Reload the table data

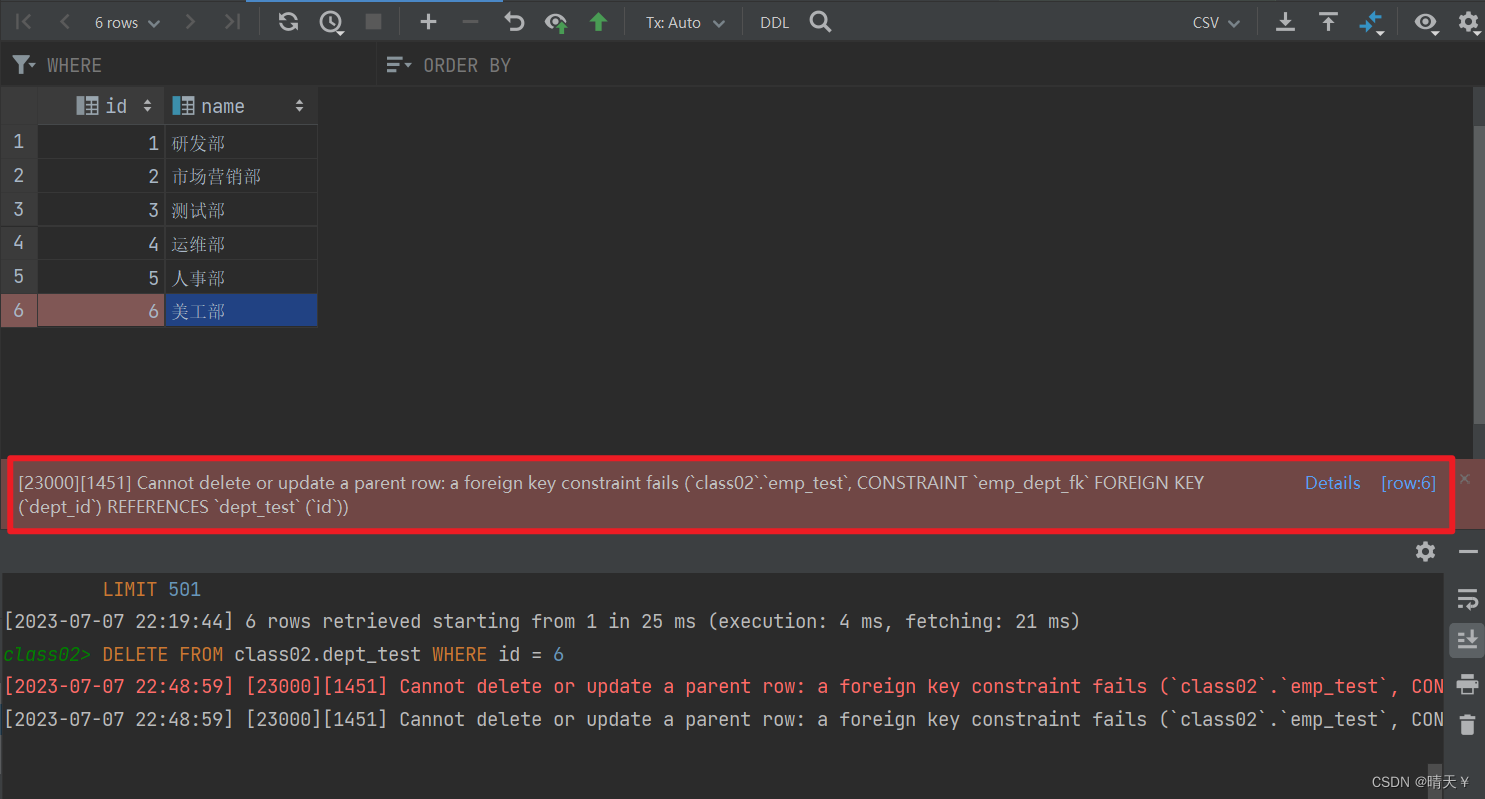(x=288, y=21)
